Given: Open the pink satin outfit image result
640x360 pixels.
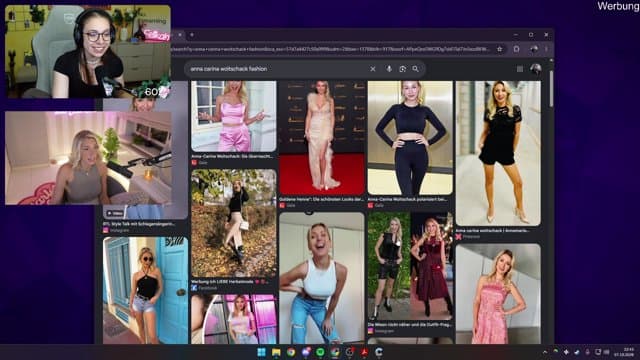Looking at the screenshot, I should 233,116.
